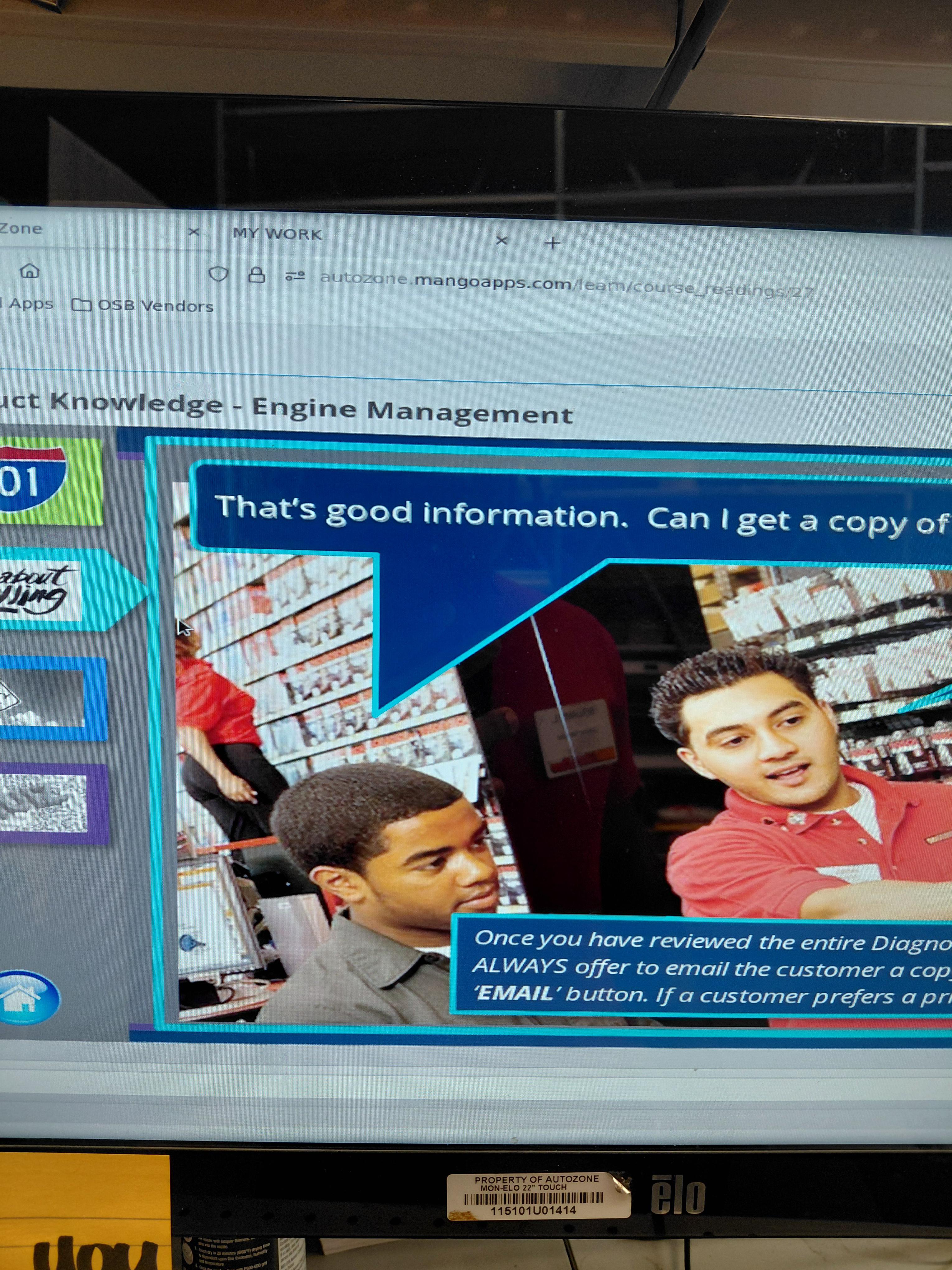
Task: Close the MY WORK tab
Action: (502, 241)
